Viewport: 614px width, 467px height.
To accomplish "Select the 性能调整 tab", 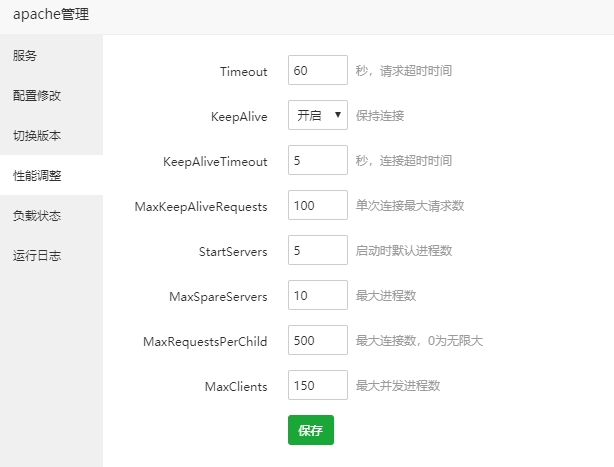I will (51, 175).
